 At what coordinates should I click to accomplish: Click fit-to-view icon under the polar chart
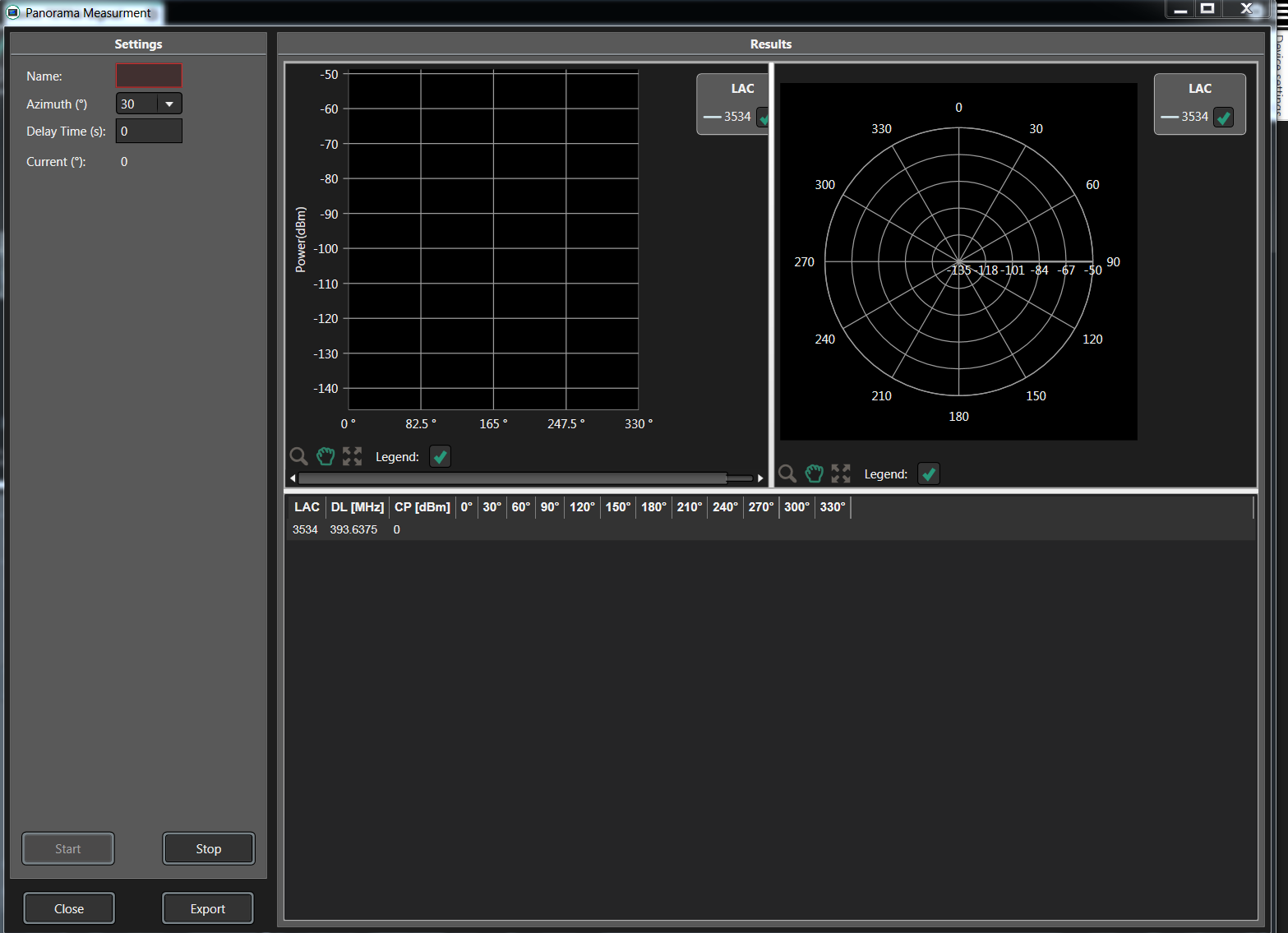(840, 473)
